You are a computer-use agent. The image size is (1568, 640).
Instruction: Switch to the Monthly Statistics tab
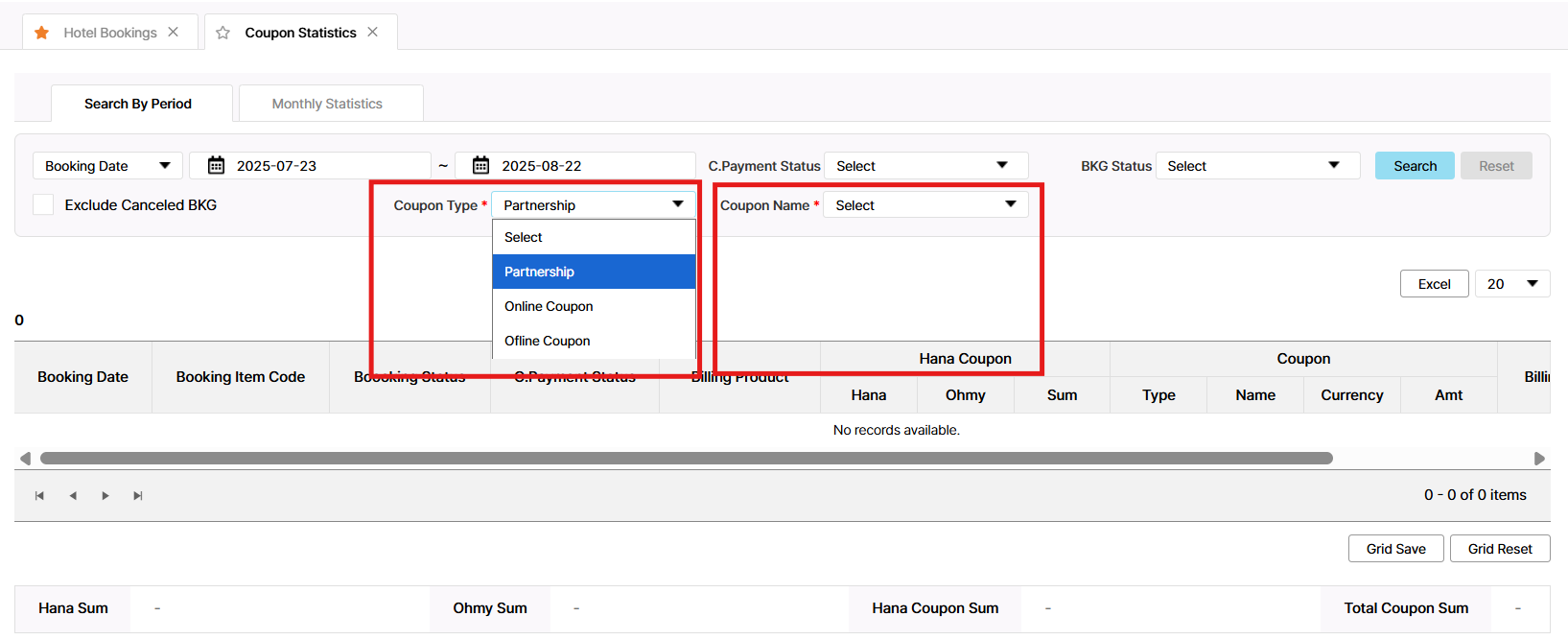click(x=327, y=104)
